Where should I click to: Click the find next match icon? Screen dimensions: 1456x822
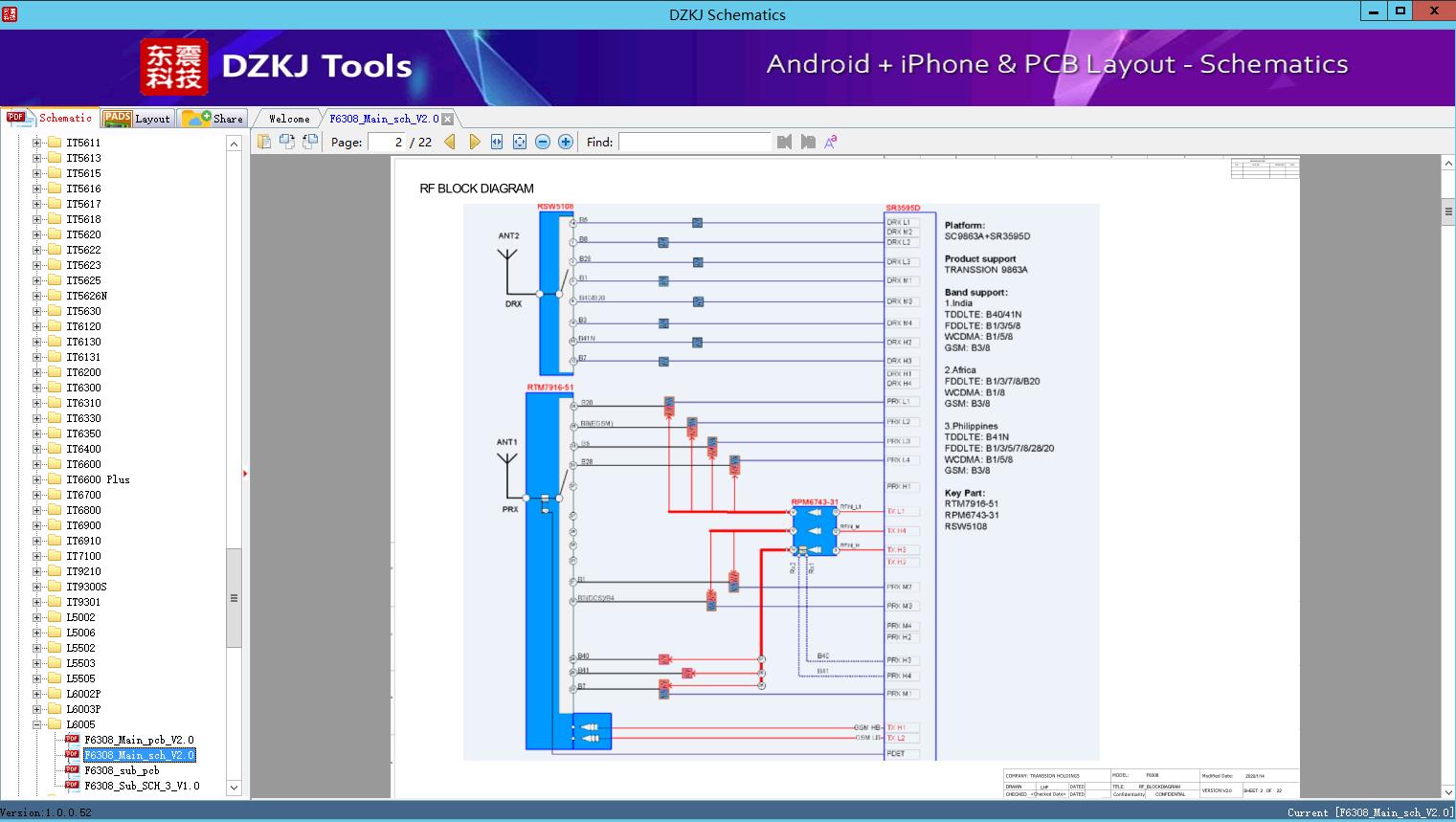tap(808, 142)
